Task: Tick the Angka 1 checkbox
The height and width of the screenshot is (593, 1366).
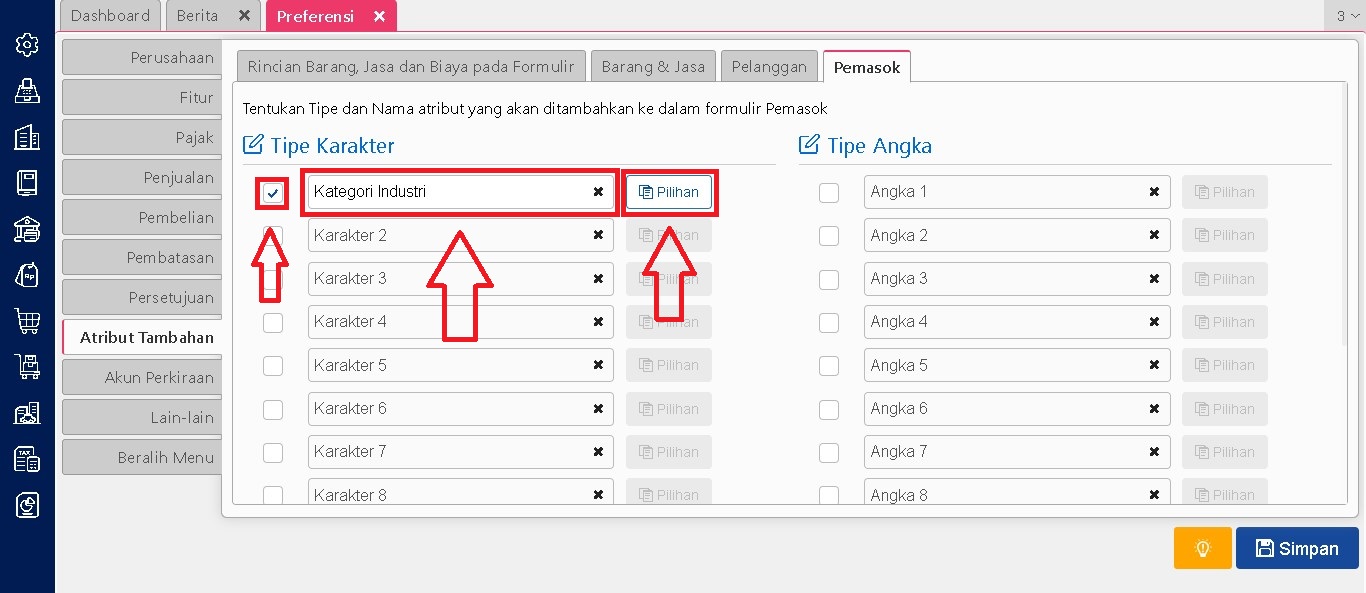Action: [828, 192]
